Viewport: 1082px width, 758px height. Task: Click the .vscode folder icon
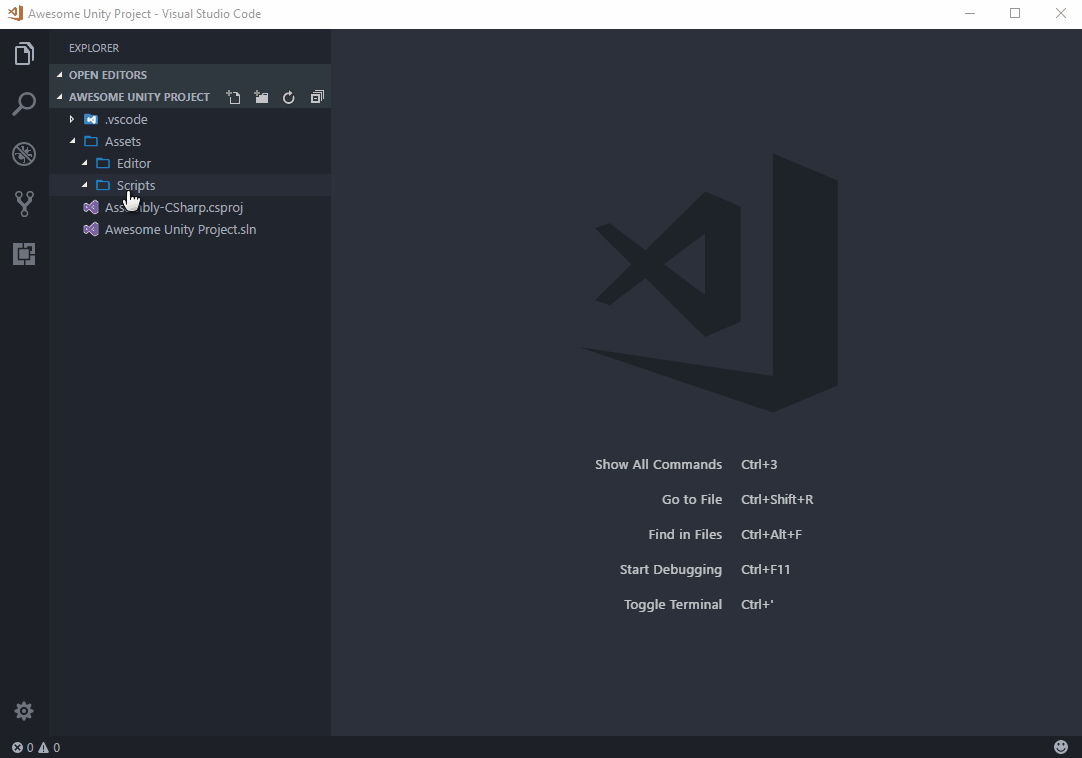91,119
